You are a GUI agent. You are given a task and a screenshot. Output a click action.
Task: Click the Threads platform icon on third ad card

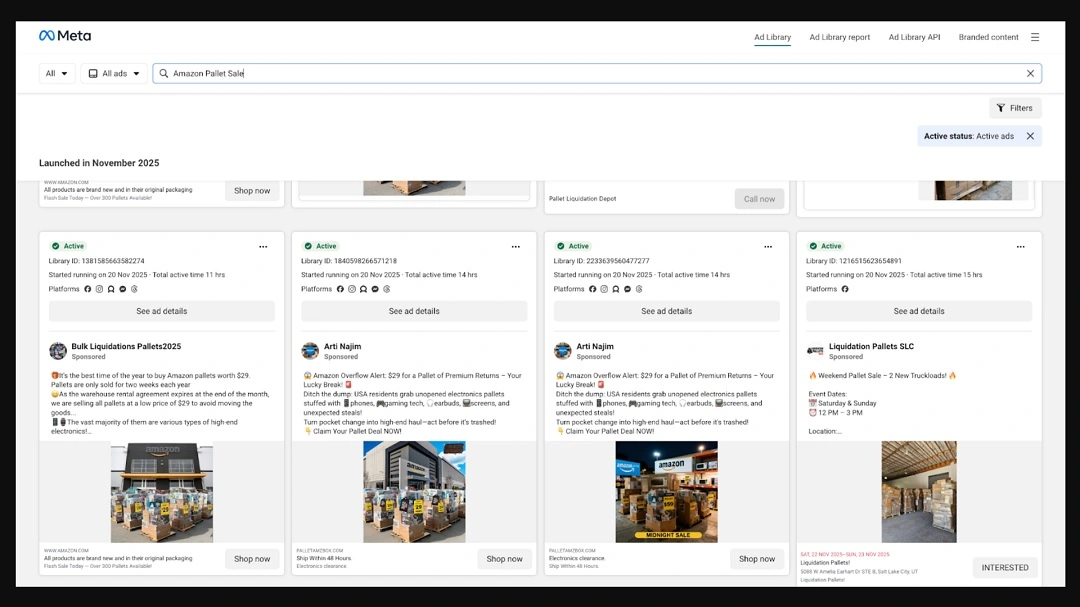637,288
